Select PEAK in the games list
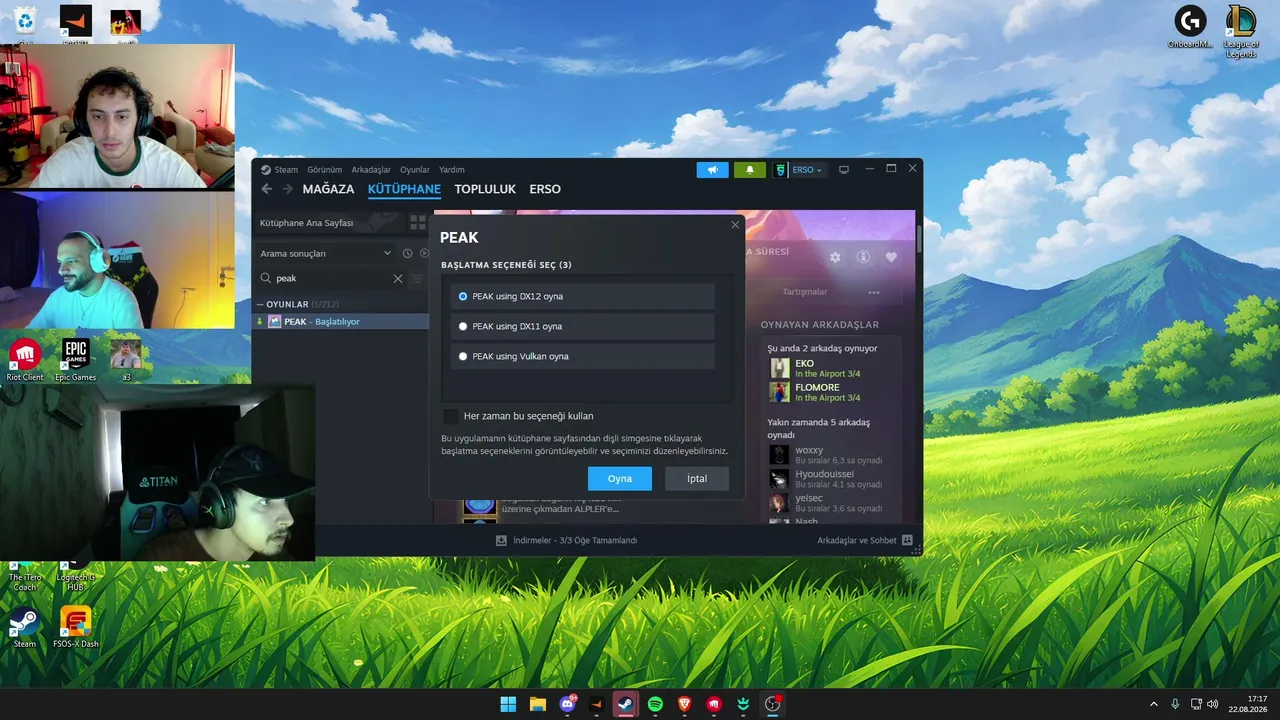 pos(341,321)
